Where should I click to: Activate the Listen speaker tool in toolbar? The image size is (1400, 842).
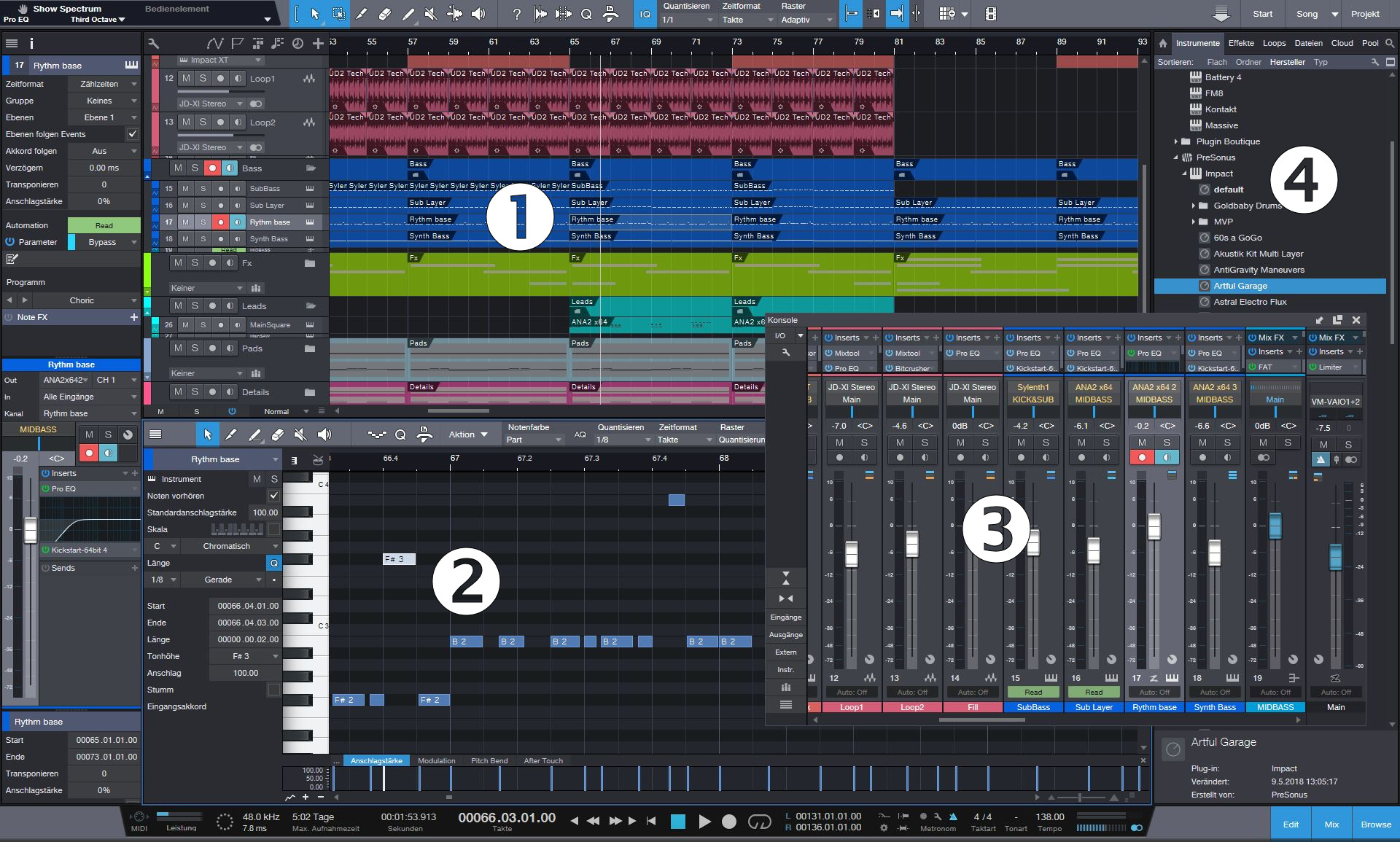click(478, 14)
